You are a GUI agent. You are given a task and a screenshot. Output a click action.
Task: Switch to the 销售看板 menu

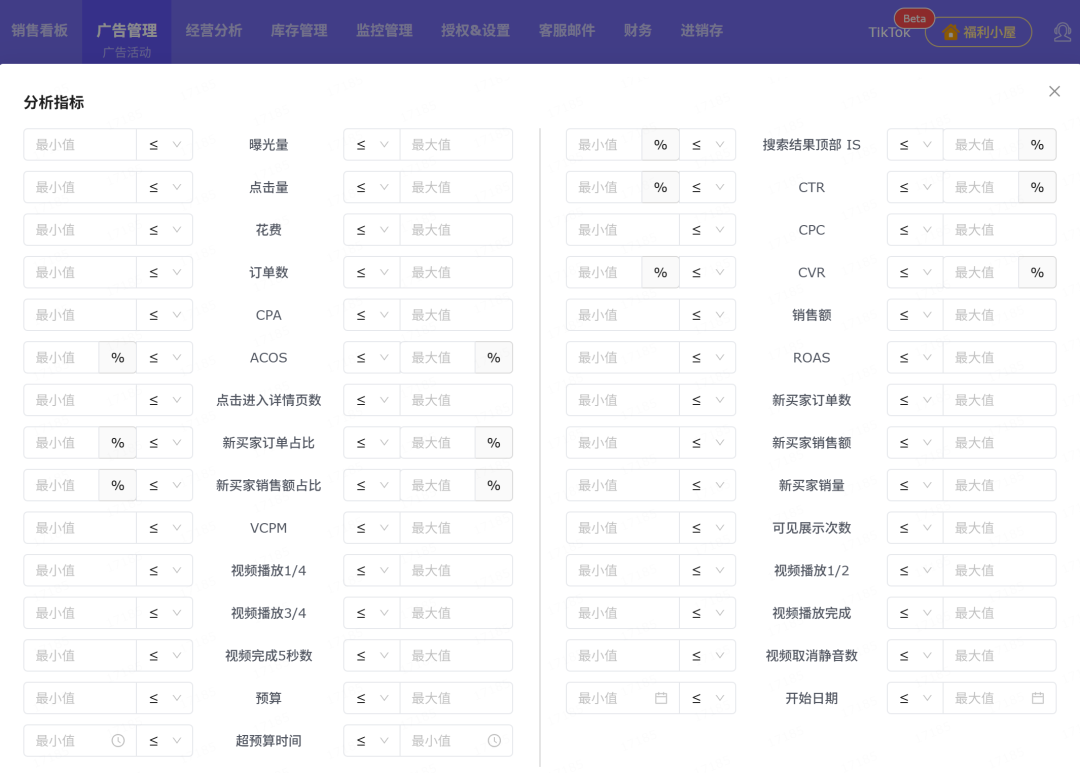coord(39,30)
